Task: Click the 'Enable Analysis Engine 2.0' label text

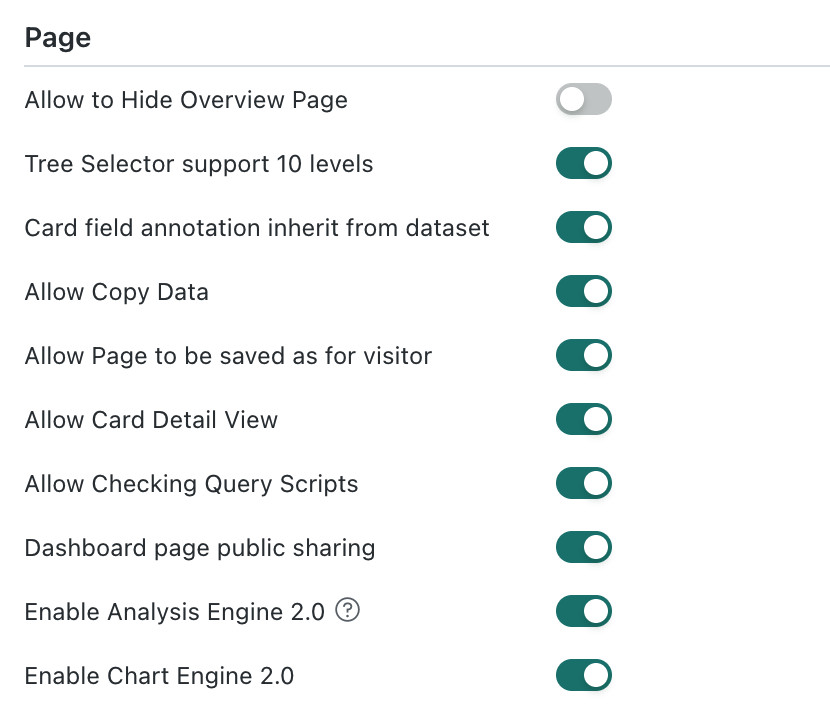Action: tap(174, 612)
